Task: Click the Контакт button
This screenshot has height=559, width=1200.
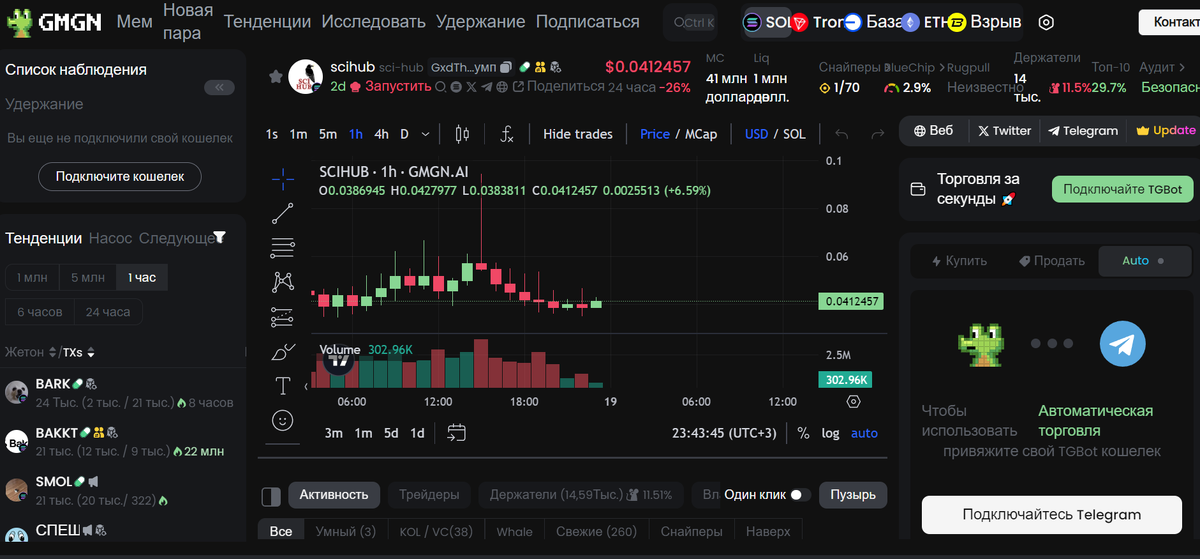Action: [1168, 22]
